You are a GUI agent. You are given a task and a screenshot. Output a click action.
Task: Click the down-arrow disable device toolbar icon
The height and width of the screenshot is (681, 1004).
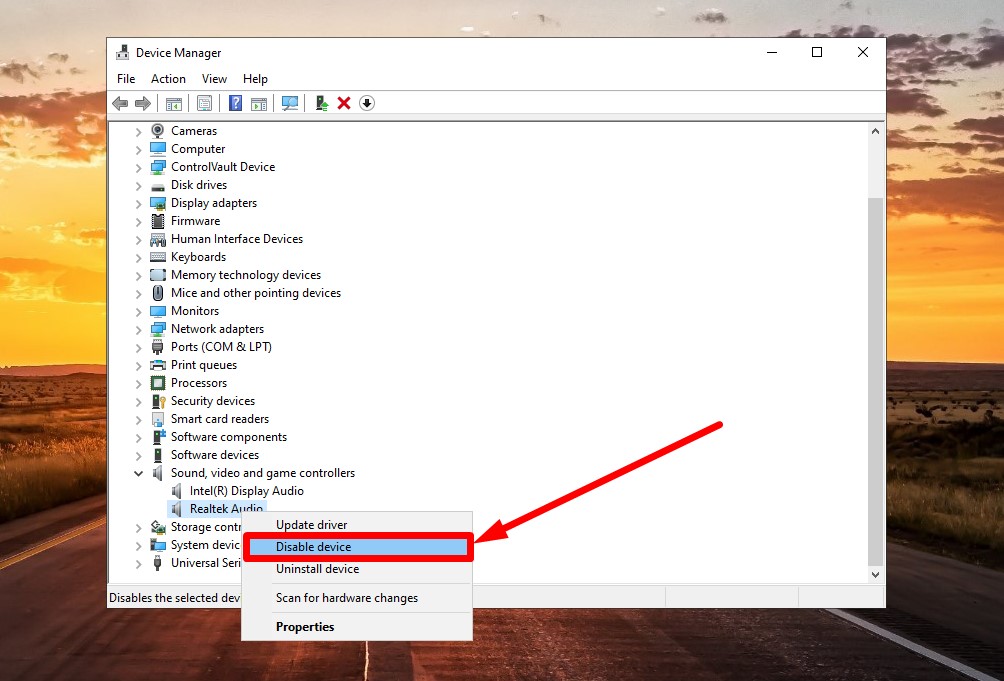click(x=367, y=103)
